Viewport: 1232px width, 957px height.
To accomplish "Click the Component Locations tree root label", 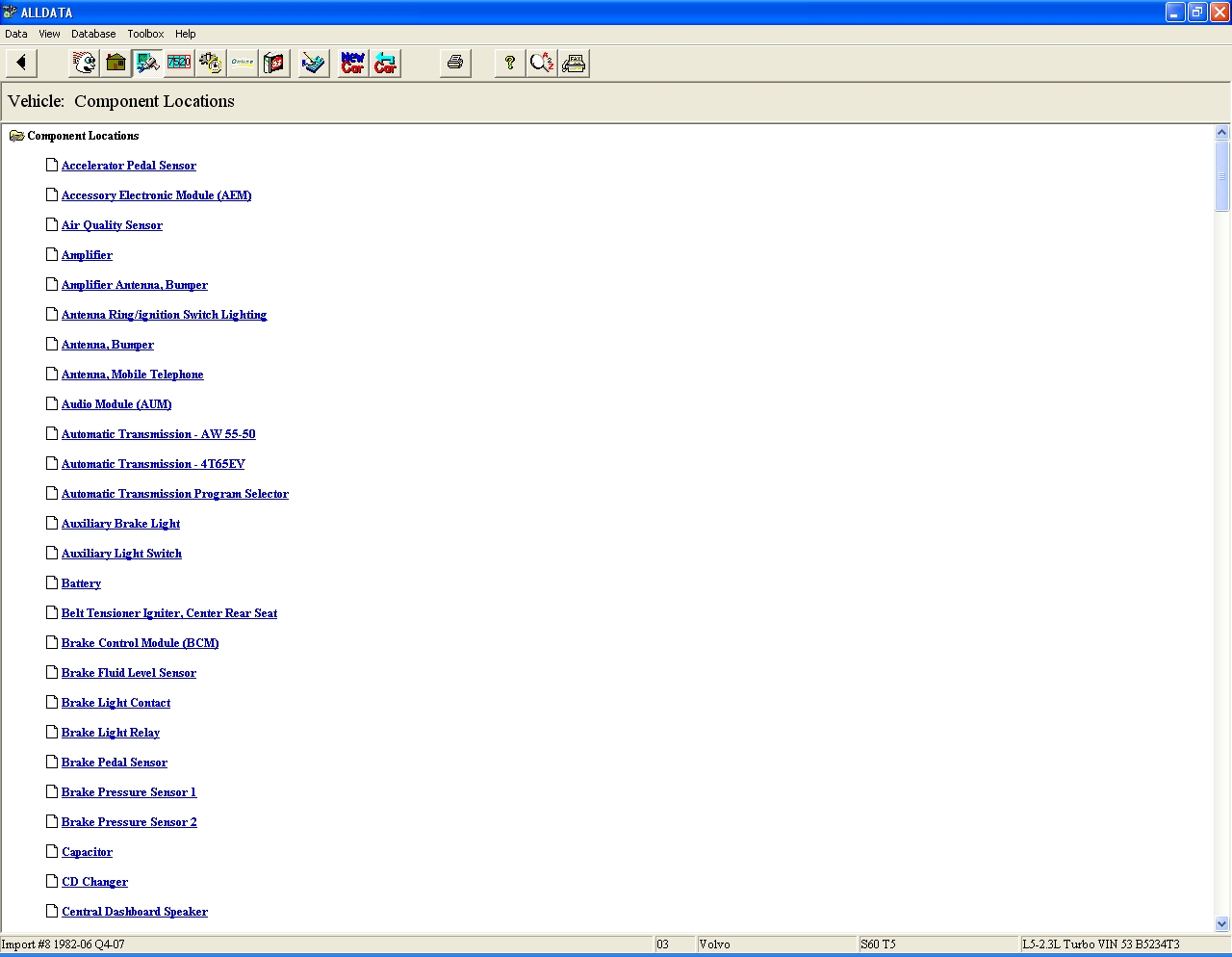I will click(x=83, y=136).
